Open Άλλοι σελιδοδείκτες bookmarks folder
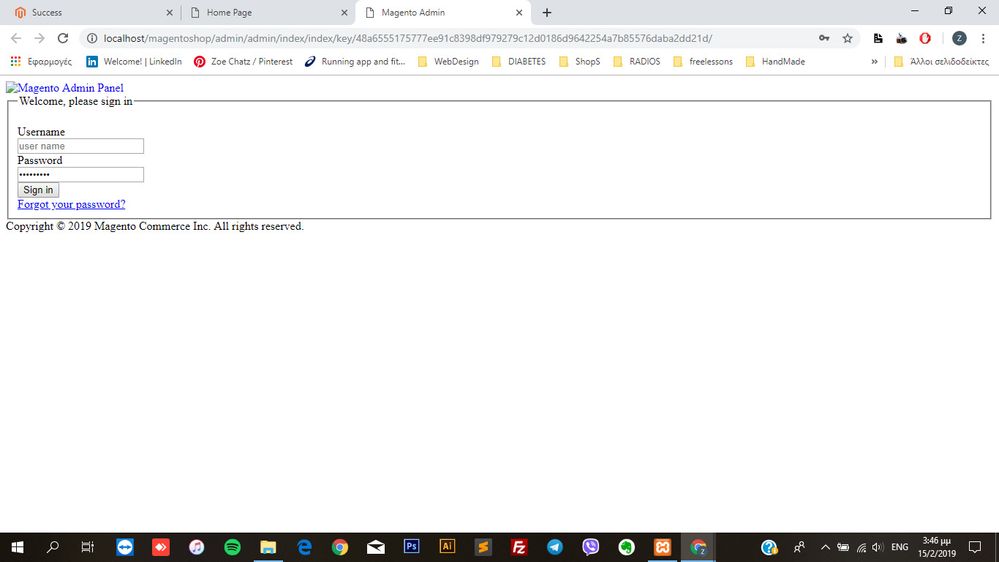This screenshot has width=999, height=562. [x=942, y=61]
